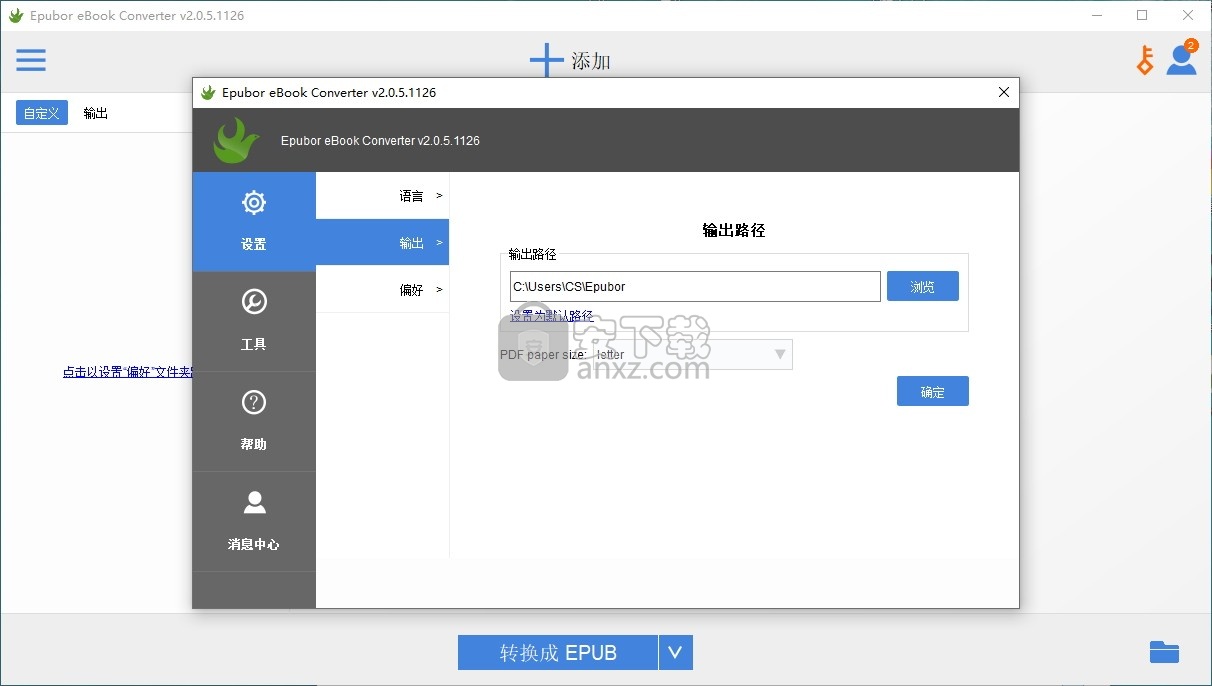Select the 输出 settings entry

tap(382, 242)
